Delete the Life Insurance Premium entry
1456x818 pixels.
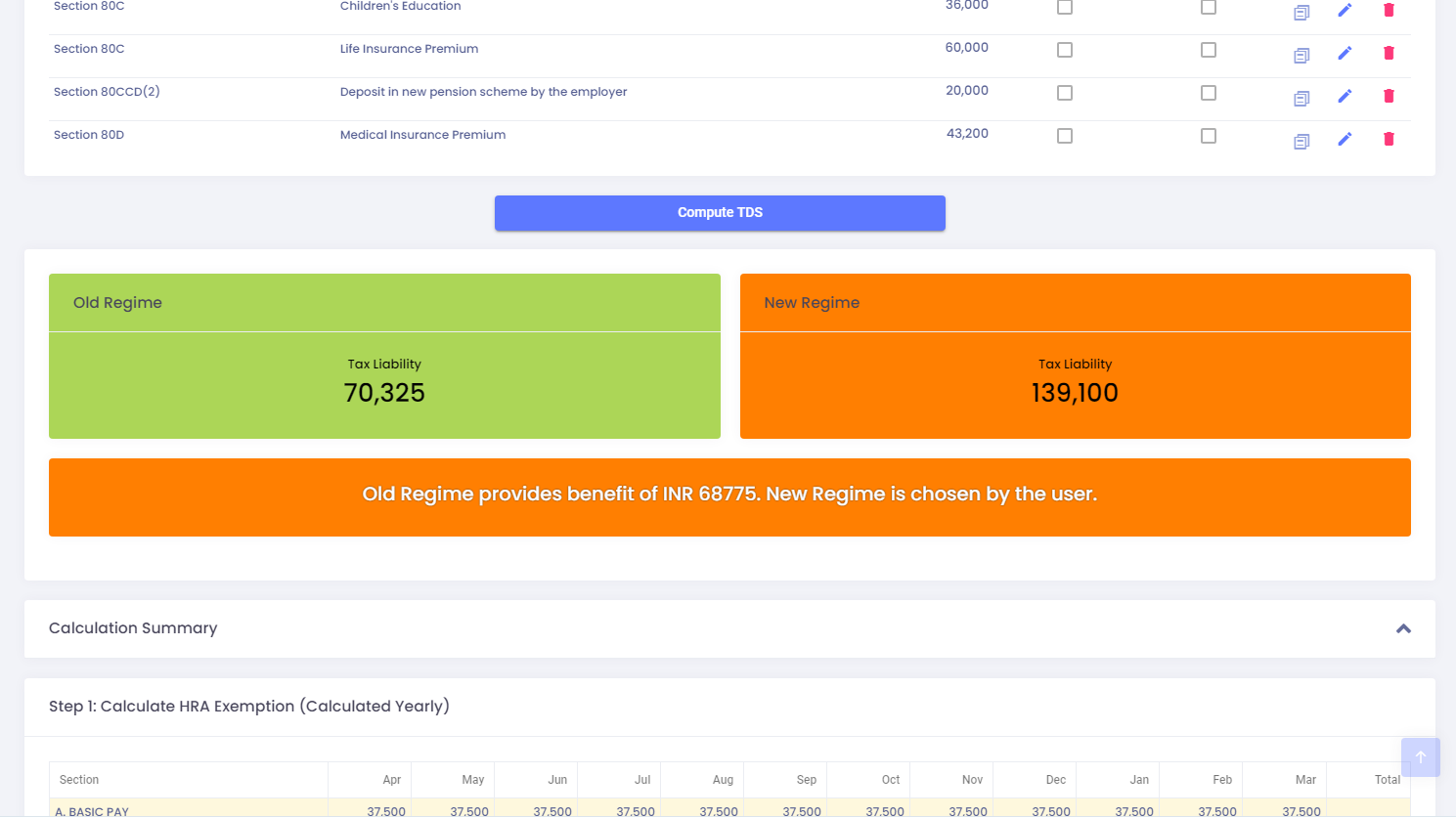click(1389, 53)
